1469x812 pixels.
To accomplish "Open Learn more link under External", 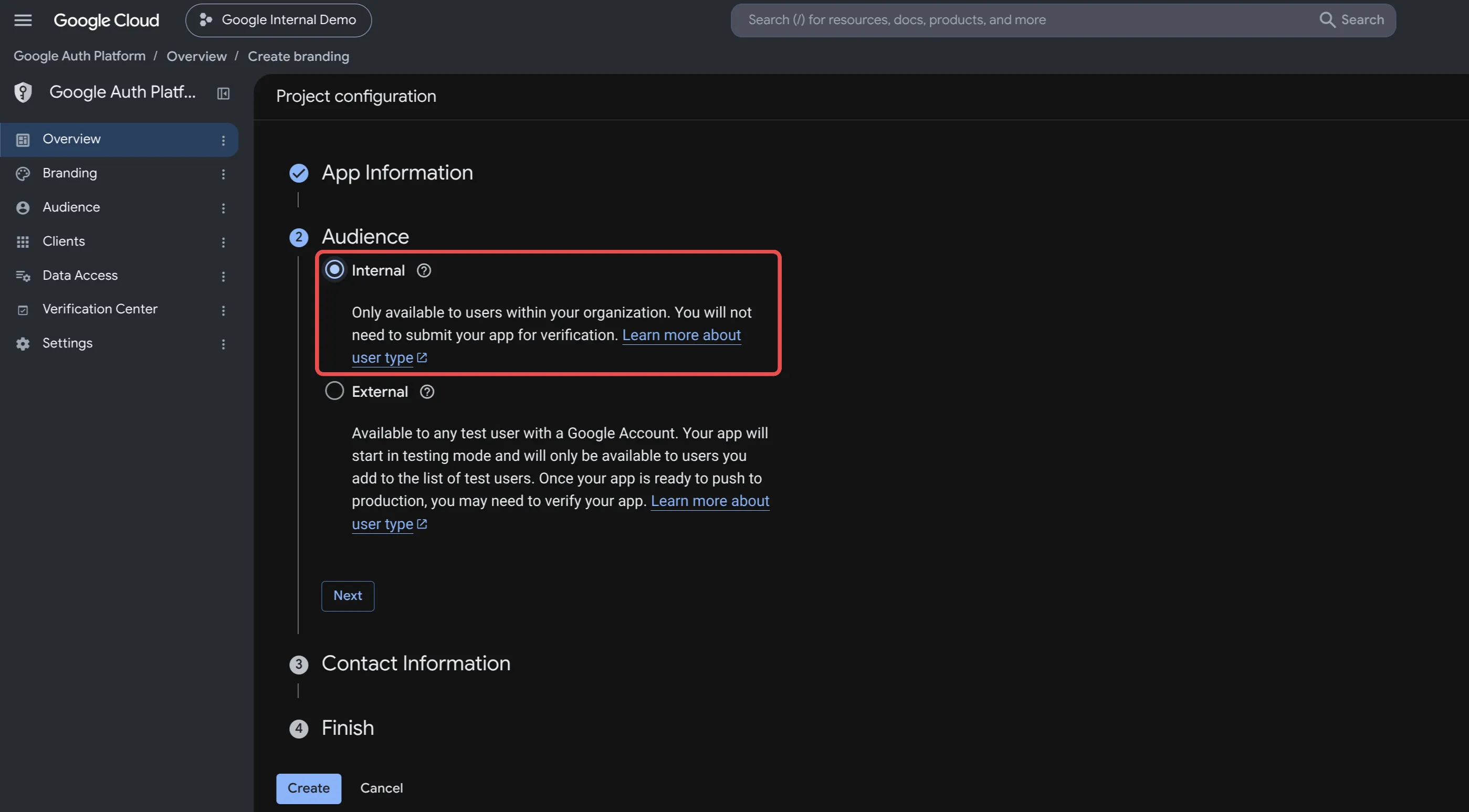I will click(710, 501).
